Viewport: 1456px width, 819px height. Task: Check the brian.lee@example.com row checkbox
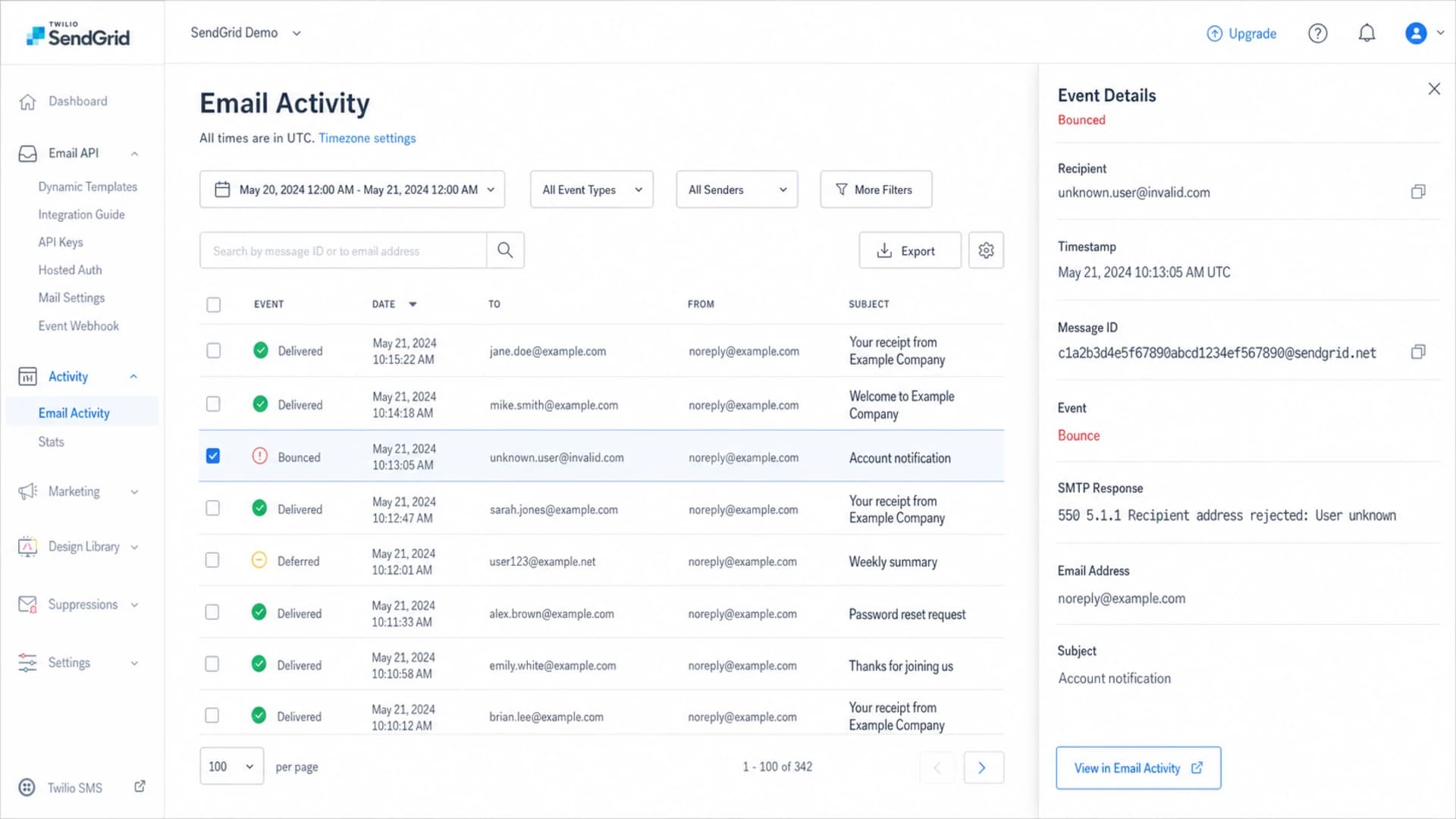point(212,716)
